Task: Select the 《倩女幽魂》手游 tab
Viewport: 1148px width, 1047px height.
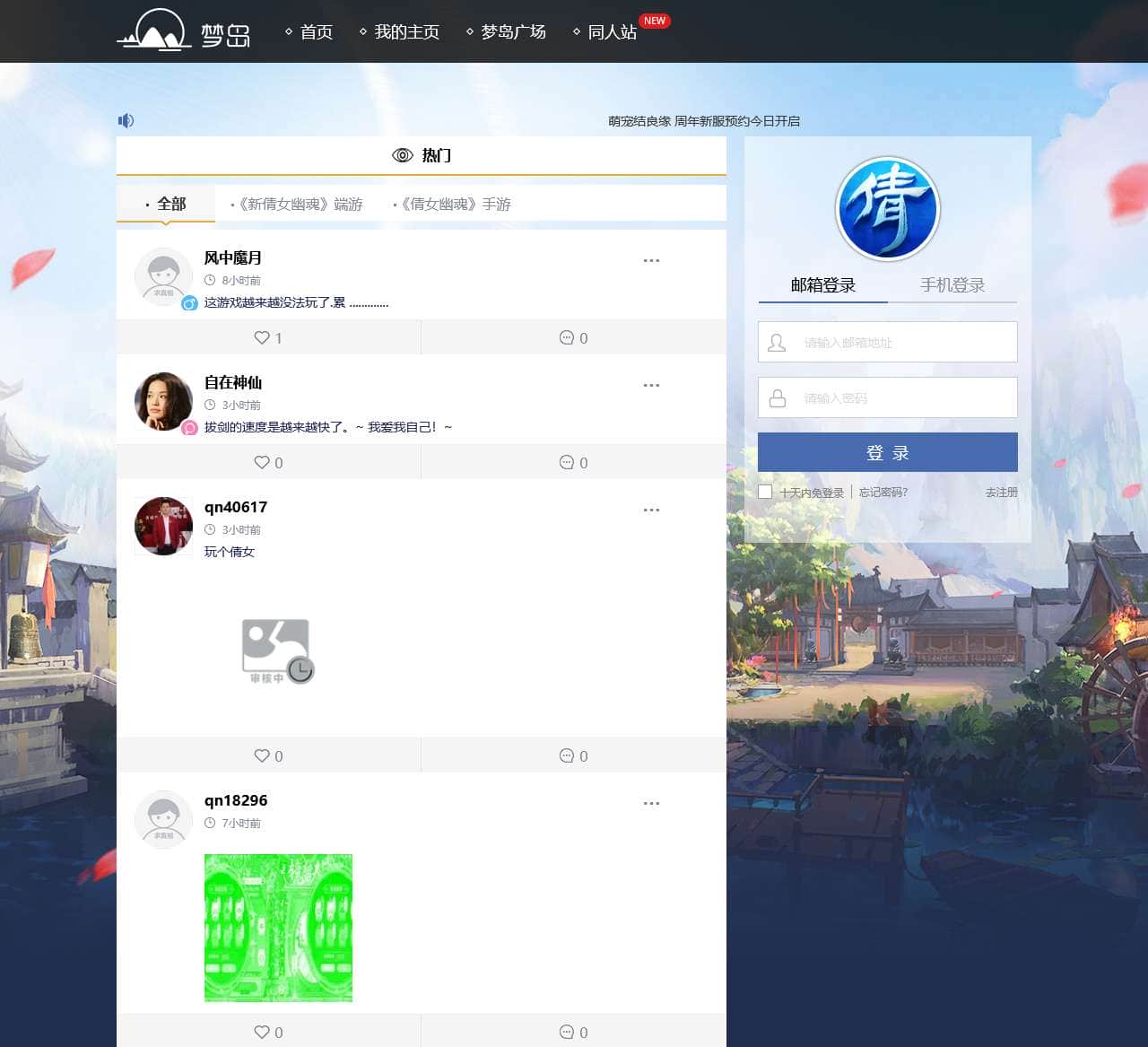Action: pyautogui.click(x=452, y=205)
